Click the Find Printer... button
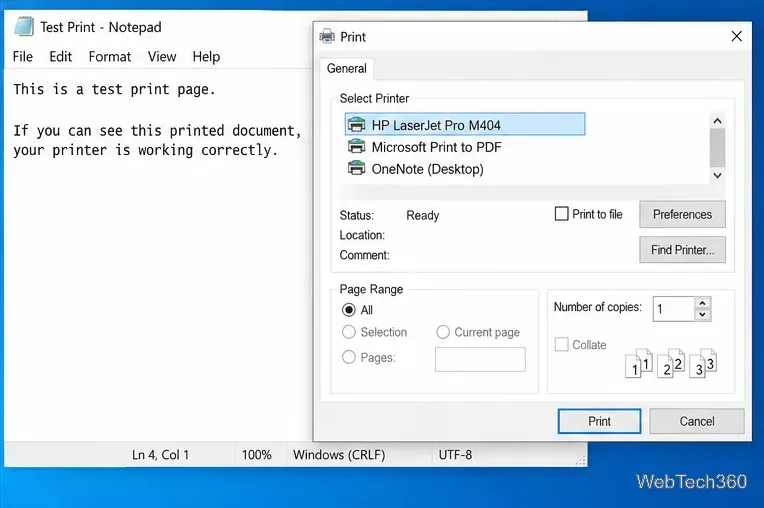Screen dimensions: 764x508 pyautogui.click(x=682, y=250)
